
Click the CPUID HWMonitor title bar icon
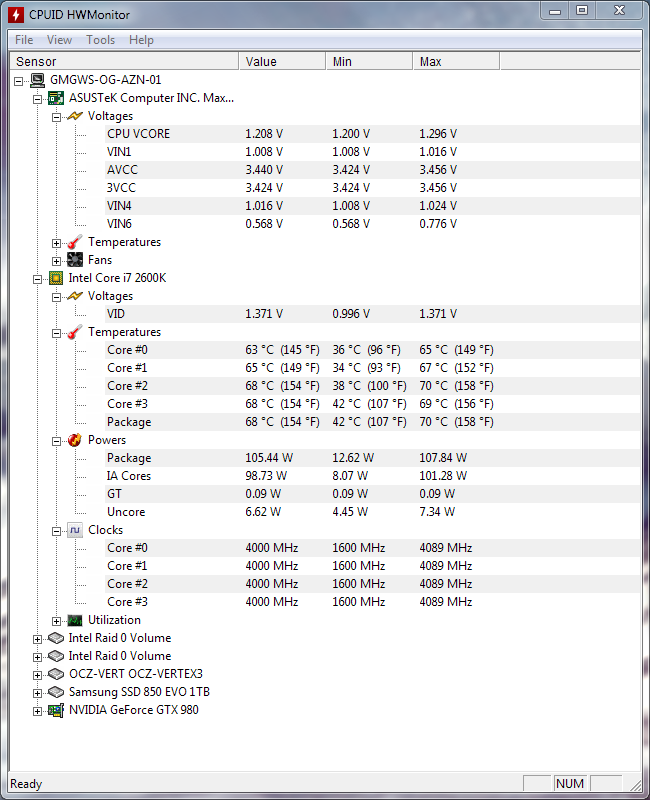click(16, 15)
